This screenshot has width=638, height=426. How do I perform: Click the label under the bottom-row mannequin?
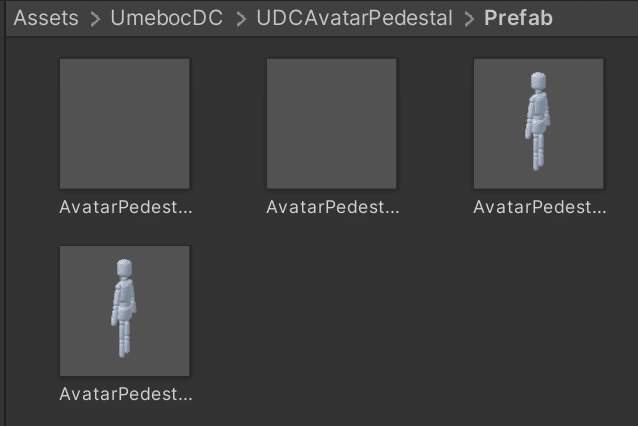126,394
